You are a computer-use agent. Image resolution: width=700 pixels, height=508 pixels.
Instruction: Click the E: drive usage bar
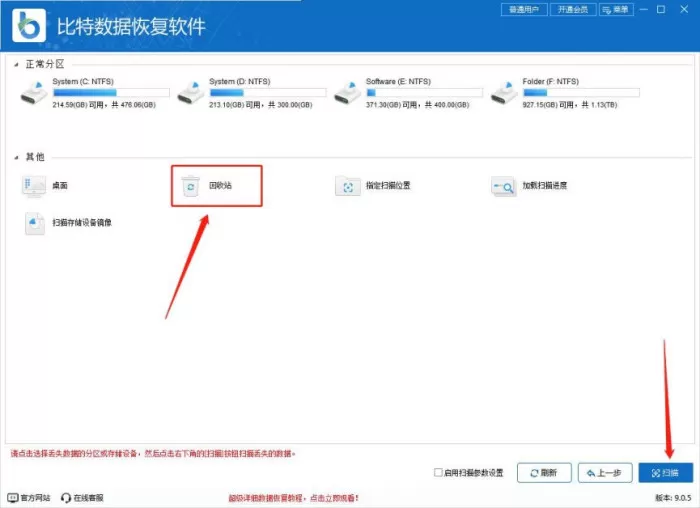(x=425, y=93)
